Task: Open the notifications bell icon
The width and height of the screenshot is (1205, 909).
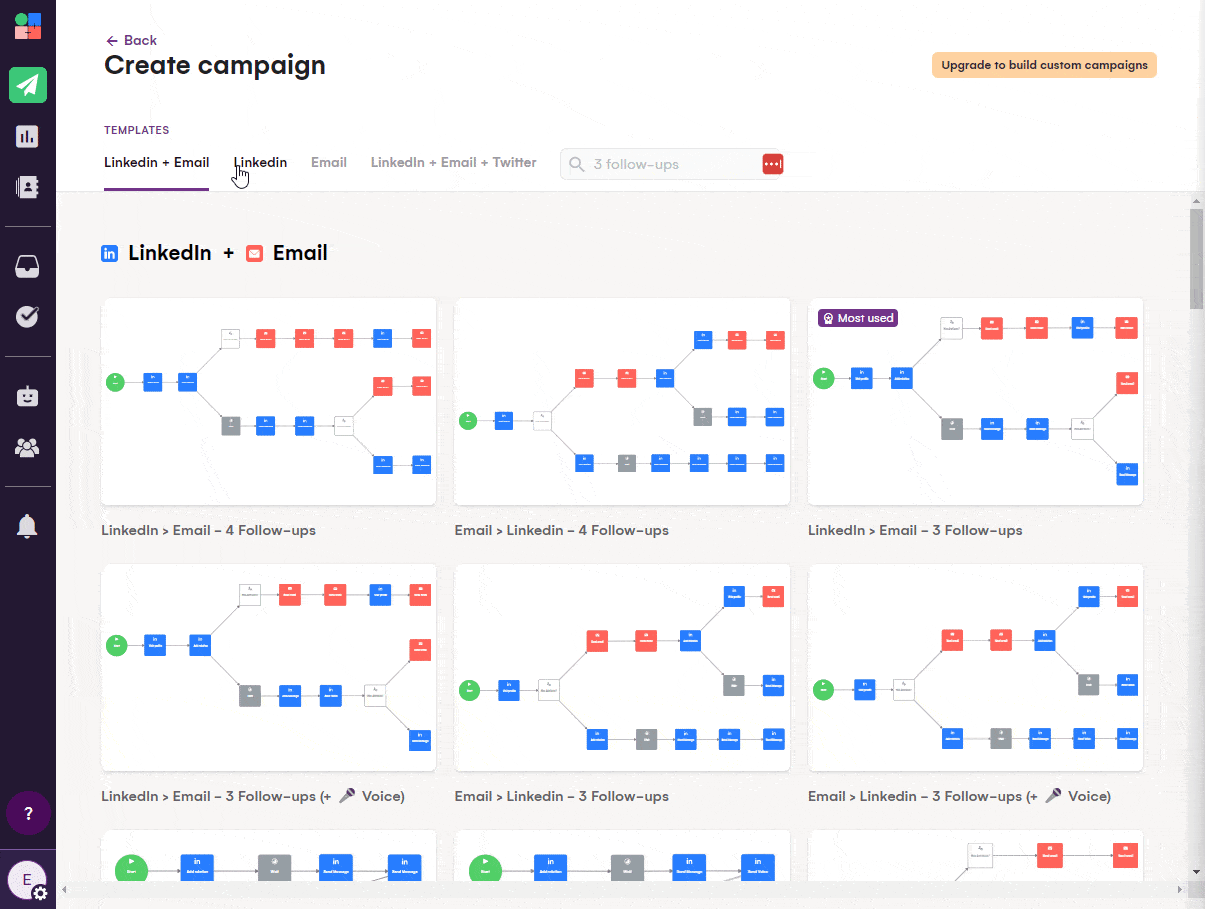Action: tap(28, 526)
